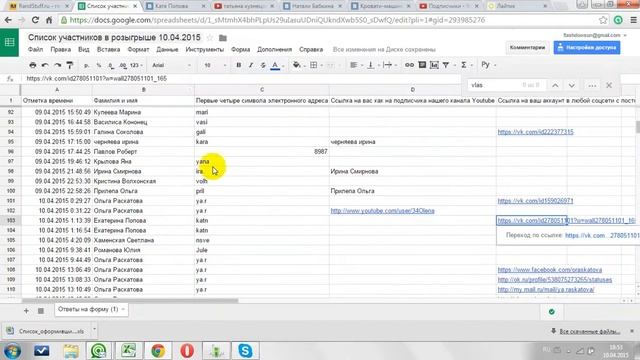Go to next search result
The width and height of the screenshot is (640, 360).
[x=571, y=85]
